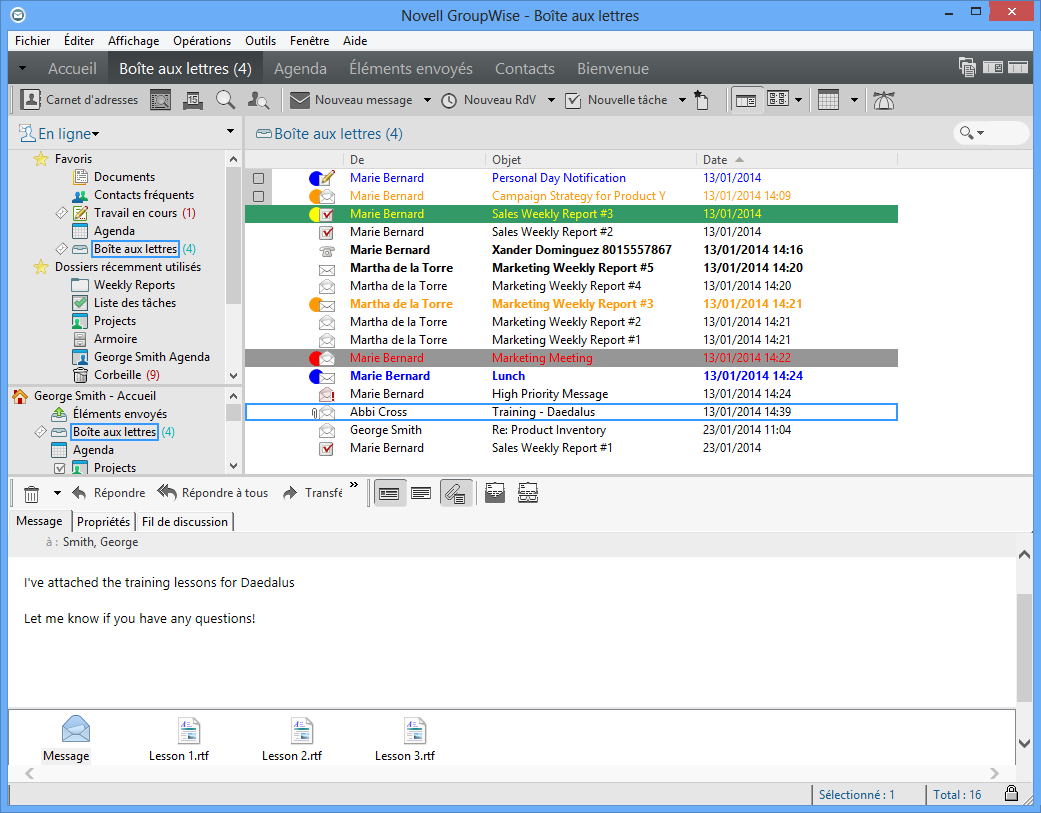
Task: Select the Corbeille folder in the tree
Action: 117,375
